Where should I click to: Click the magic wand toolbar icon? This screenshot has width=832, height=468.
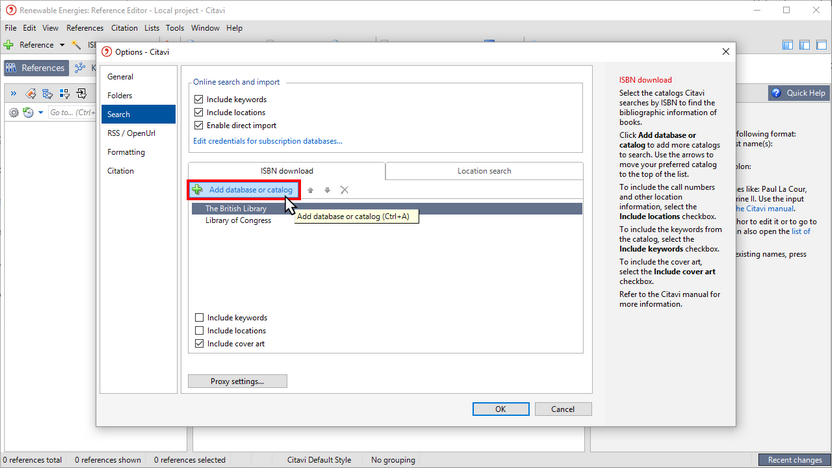[x=76, y=45]
